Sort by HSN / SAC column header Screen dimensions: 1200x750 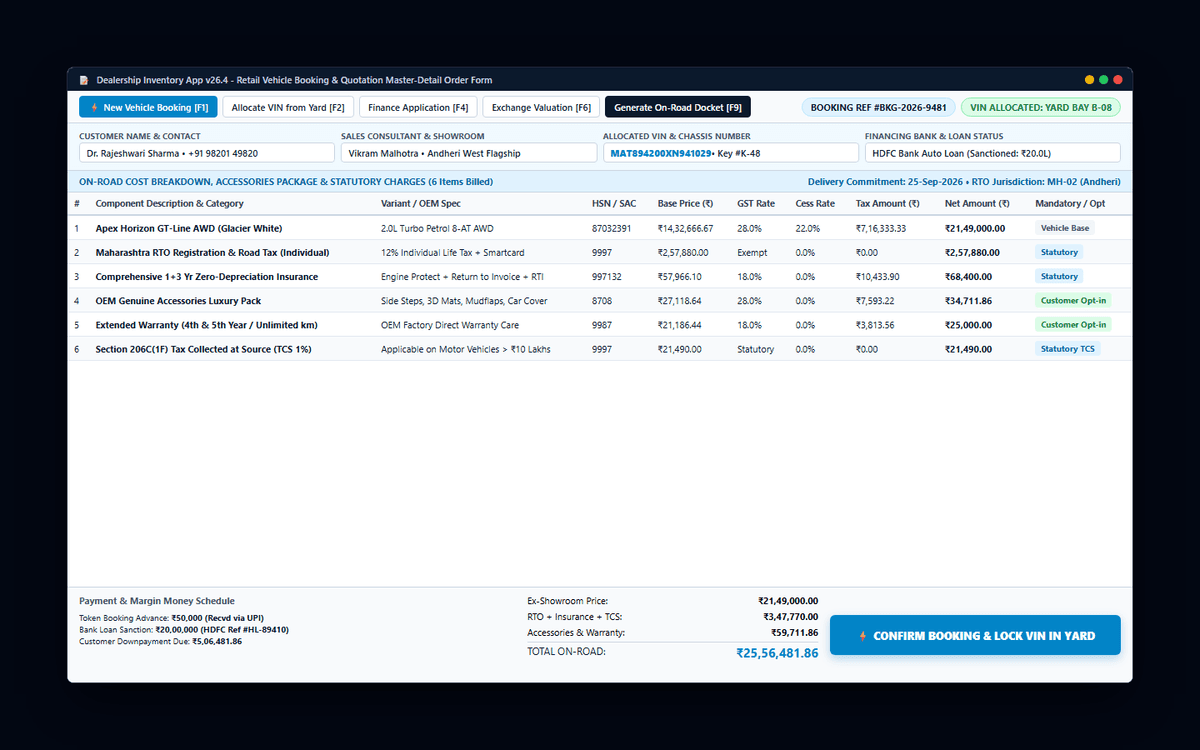click(x=614, y=204)
